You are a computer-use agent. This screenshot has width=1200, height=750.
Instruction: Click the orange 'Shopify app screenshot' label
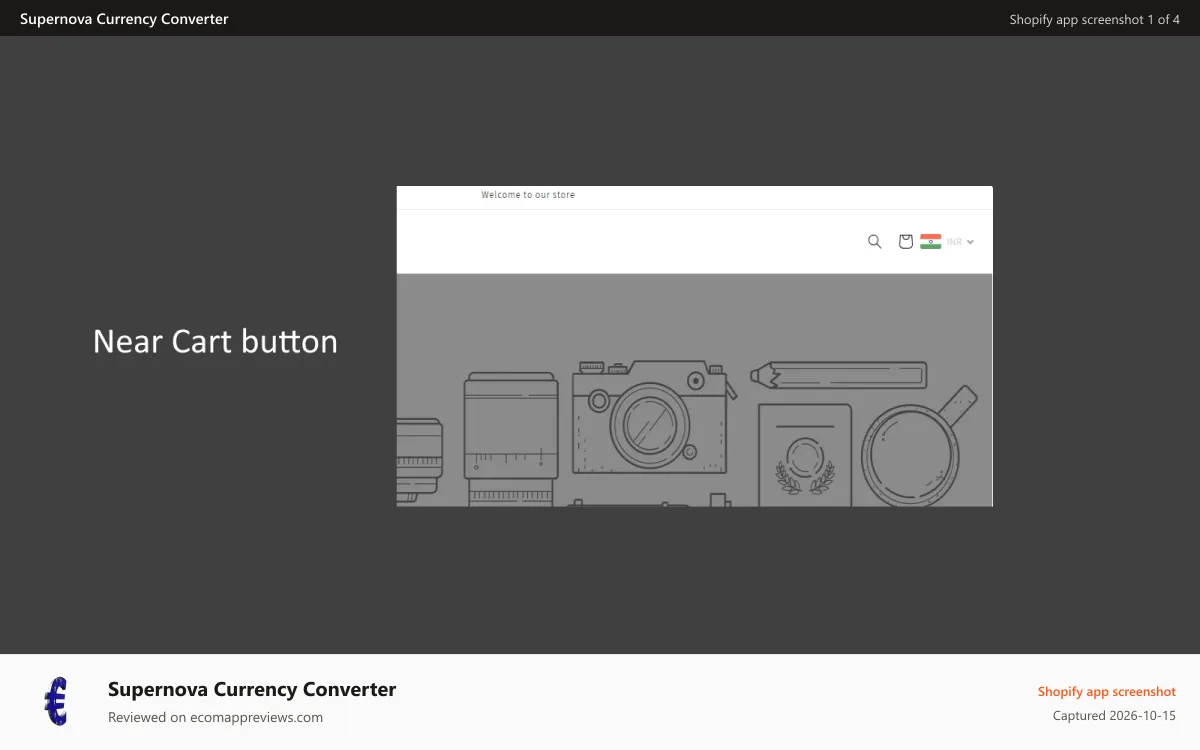(1107, 692)
